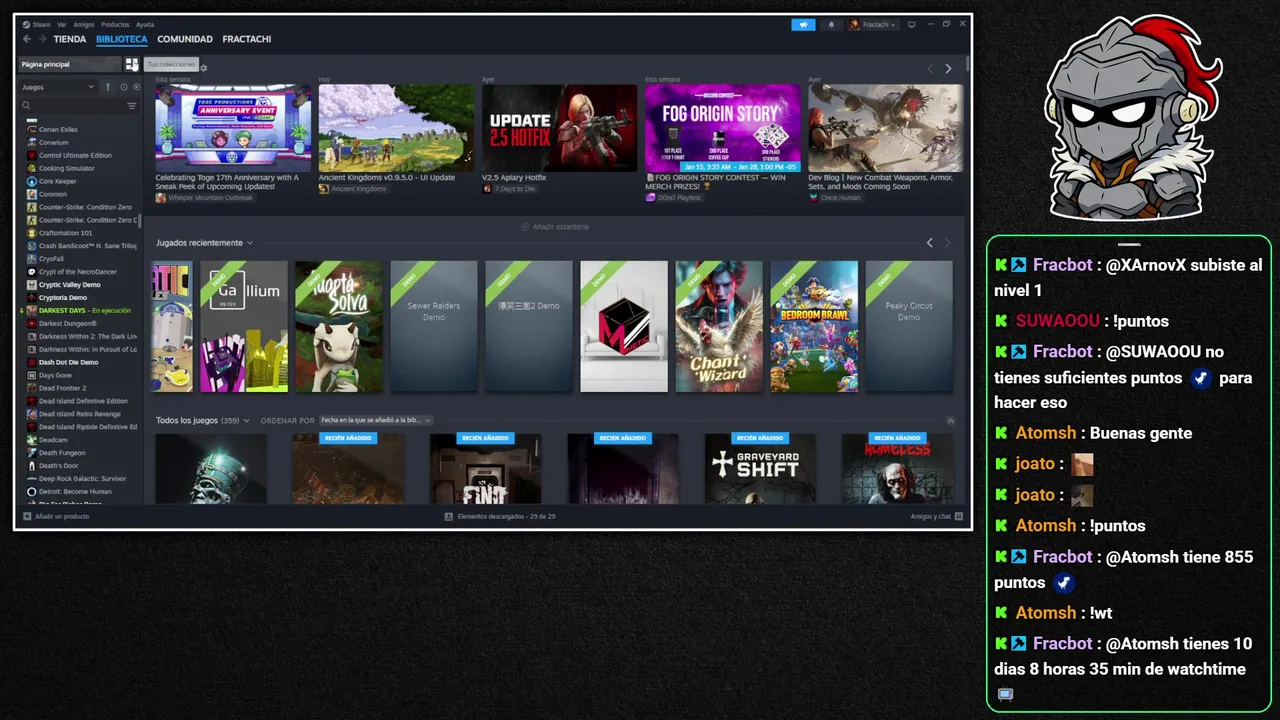Image resolution: width=1280 pixels, height=720 pixels.
Task: Select the BIBLIOTECA tab
Action: pyautogui.click(x=122, y=39)
